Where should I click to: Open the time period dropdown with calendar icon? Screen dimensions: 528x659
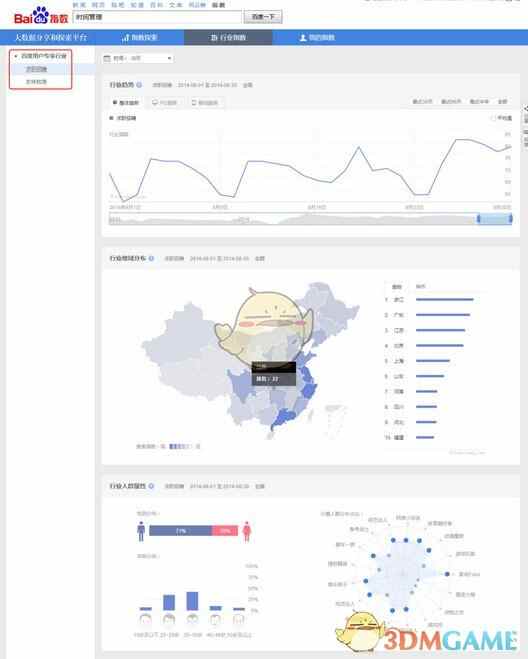click(138, 58)
